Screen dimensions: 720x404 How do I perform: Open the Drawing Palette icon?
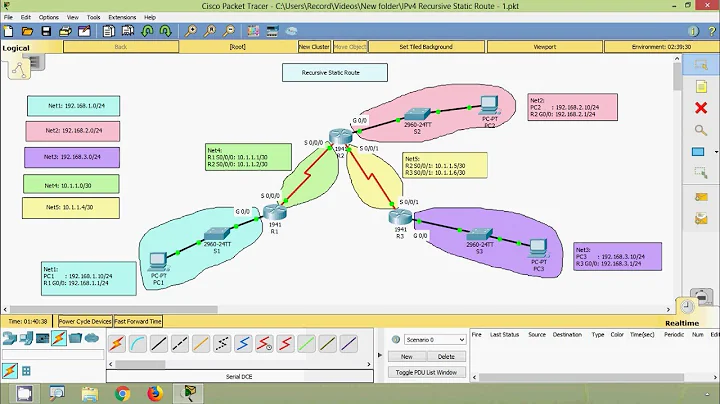(x=253, y=31)
